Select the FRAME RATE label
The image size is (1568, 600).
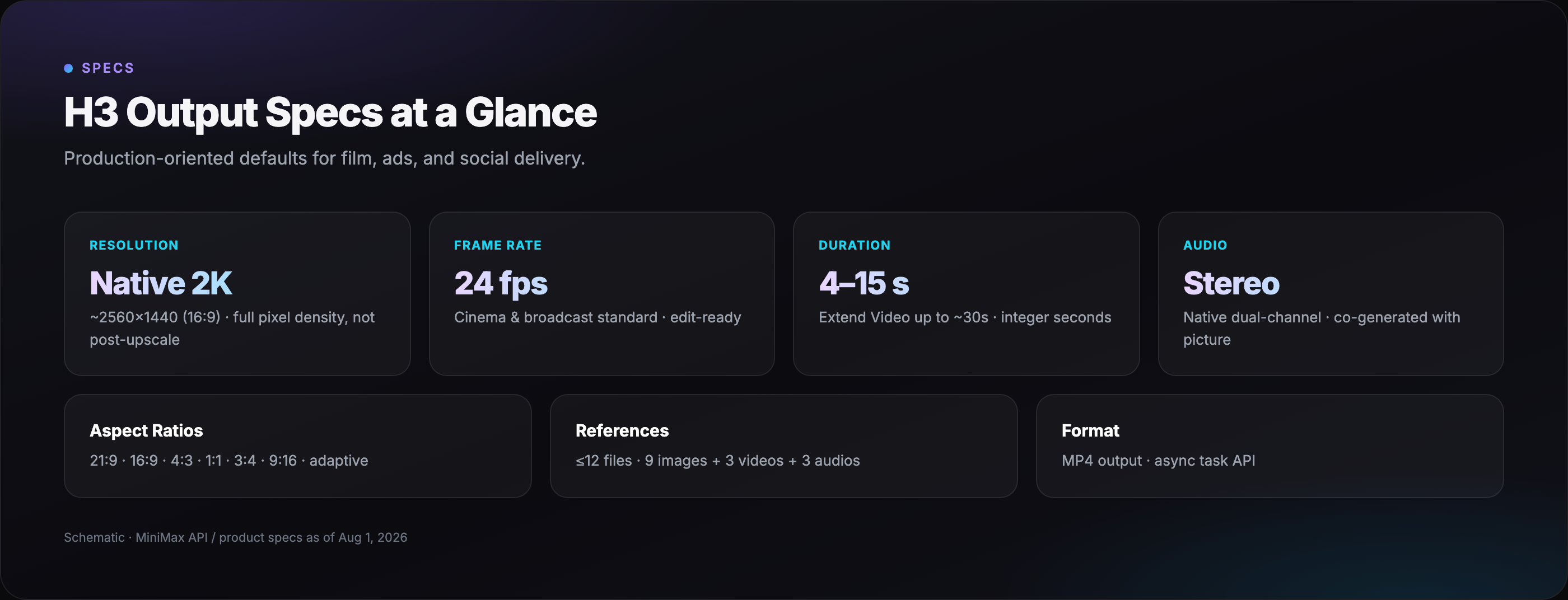click(x=497, y=245)
